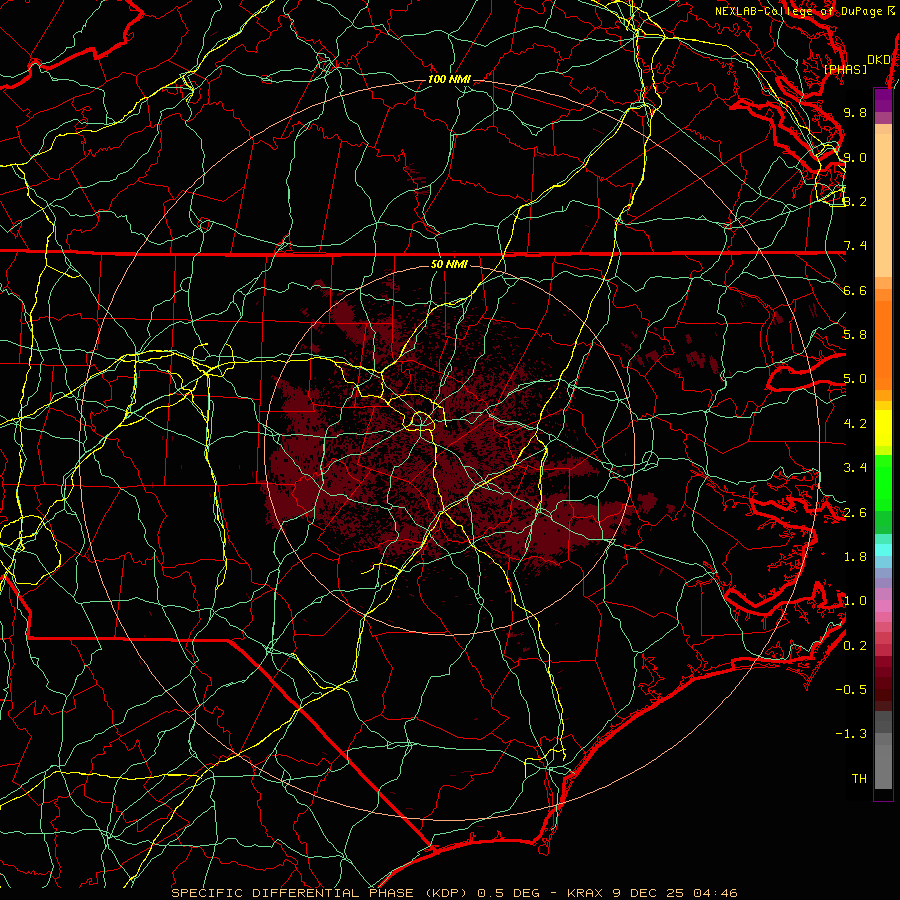Viewport: 900px width, 900px height.
Task: Pick the purple swatch at legend top
Action: click(x=883, y=100)
